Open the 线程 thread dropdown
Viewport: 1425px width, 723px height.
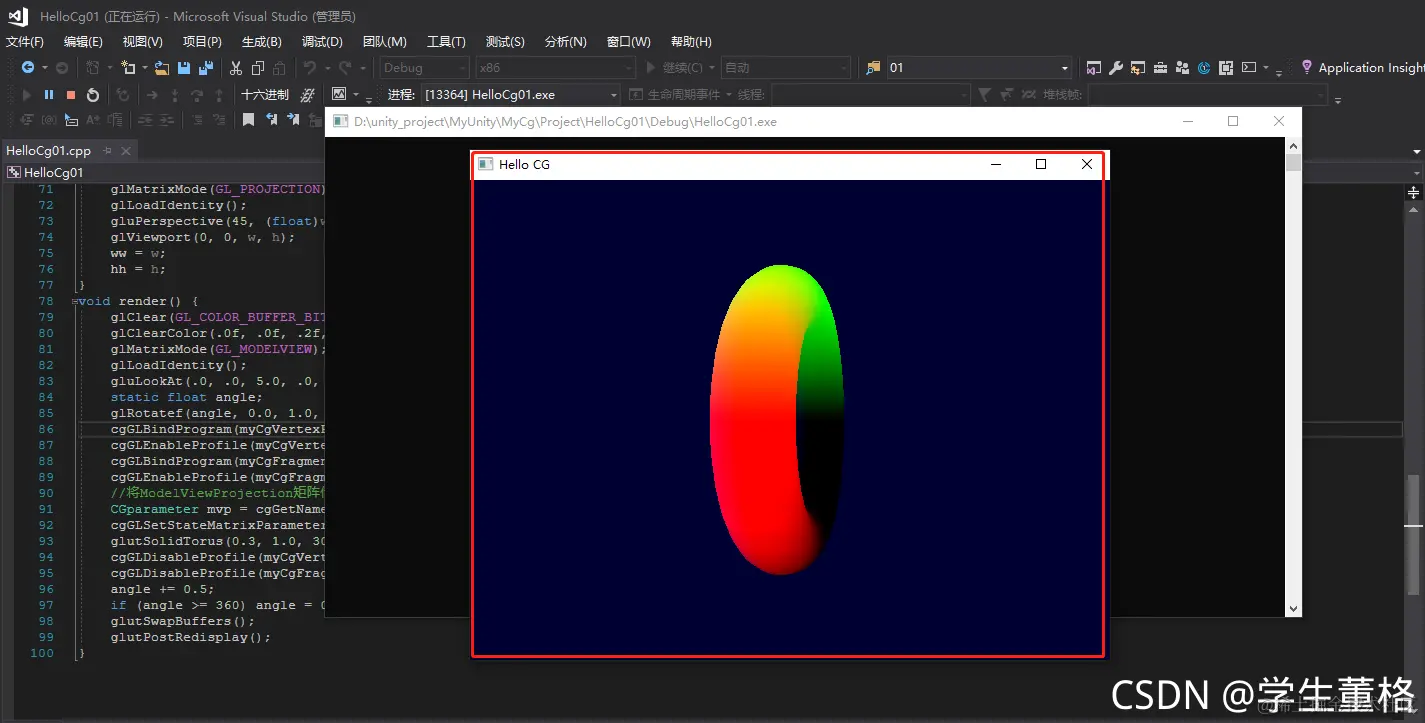[x=870, y=95]
